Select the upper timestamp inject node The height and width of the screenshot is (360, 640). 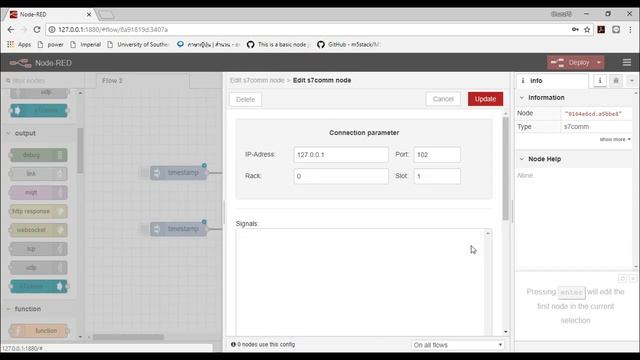tap(179, 173)
